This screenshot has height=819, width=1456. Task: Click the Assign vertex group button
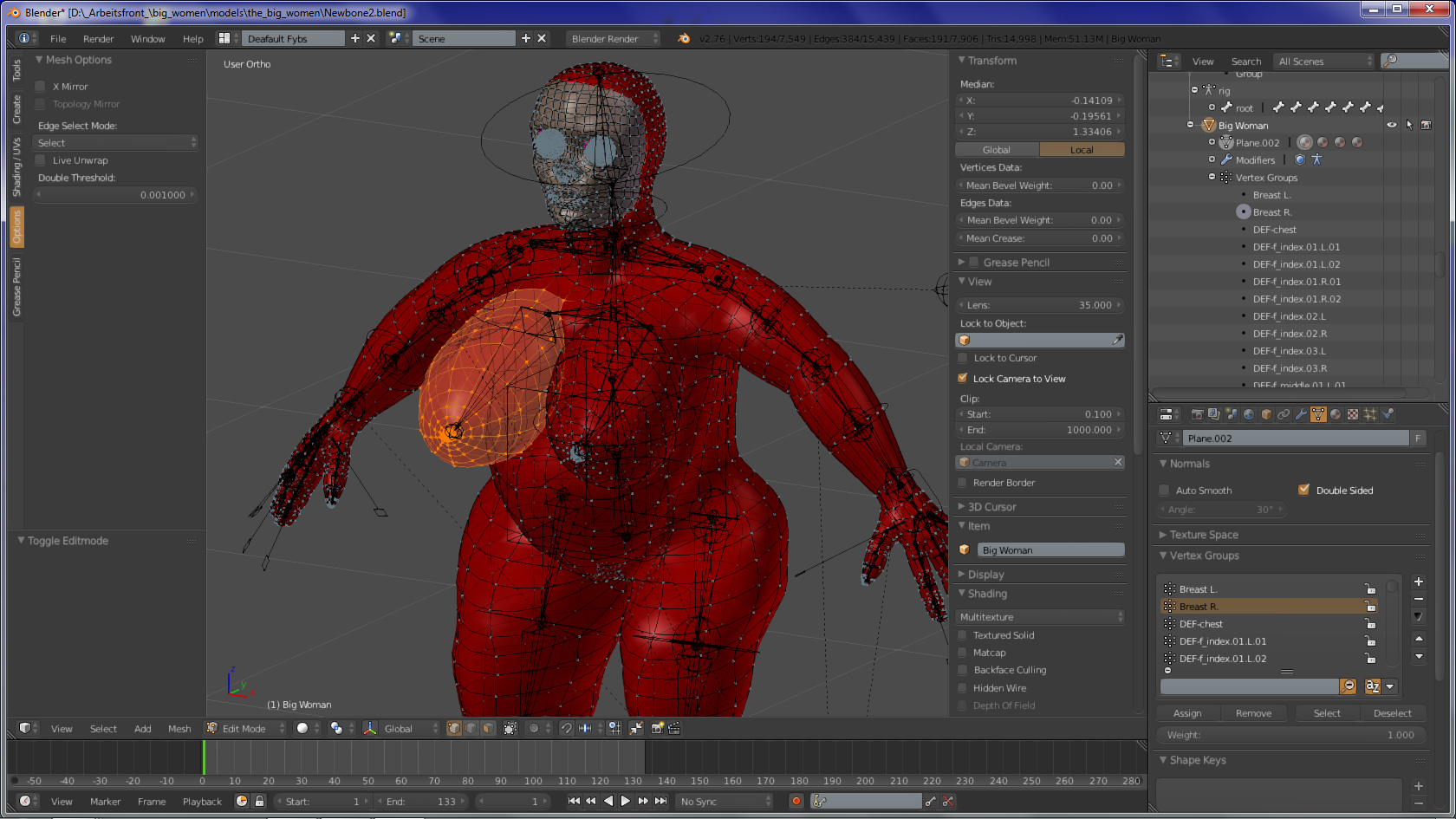click(1187, 712)
